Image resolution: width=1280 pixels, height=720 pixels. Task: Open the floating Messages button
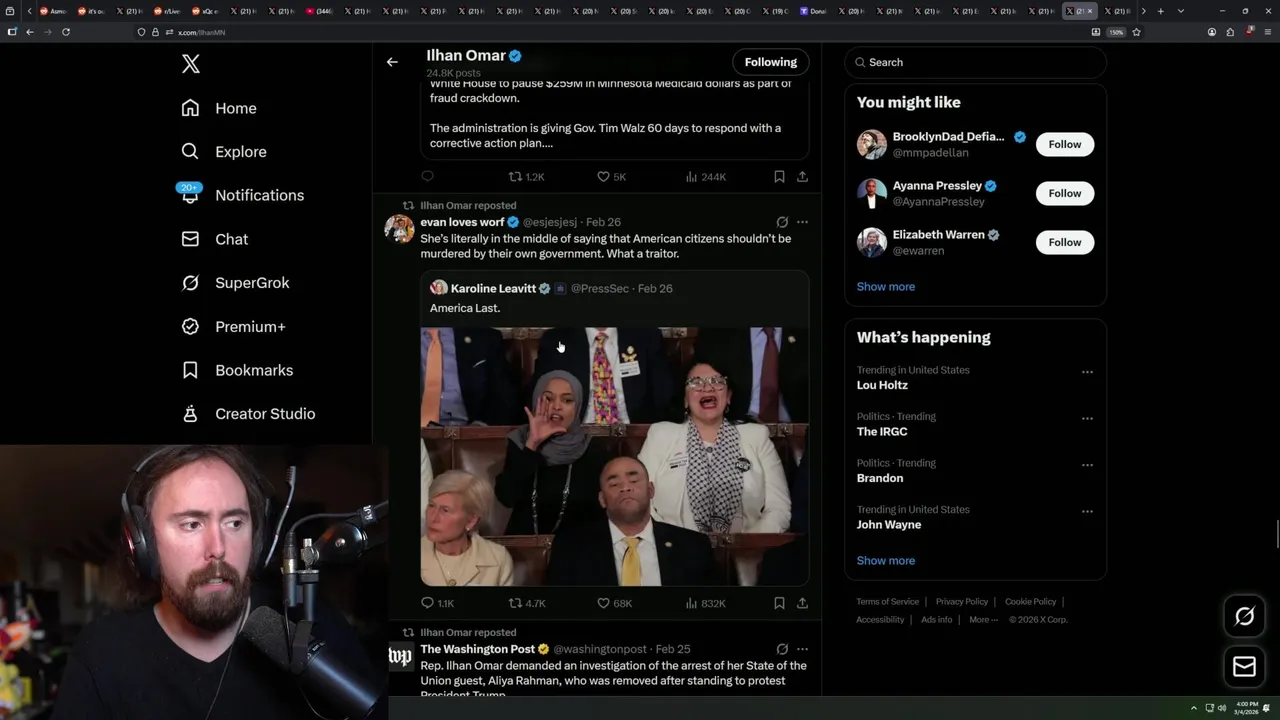tap(1244, 666)
